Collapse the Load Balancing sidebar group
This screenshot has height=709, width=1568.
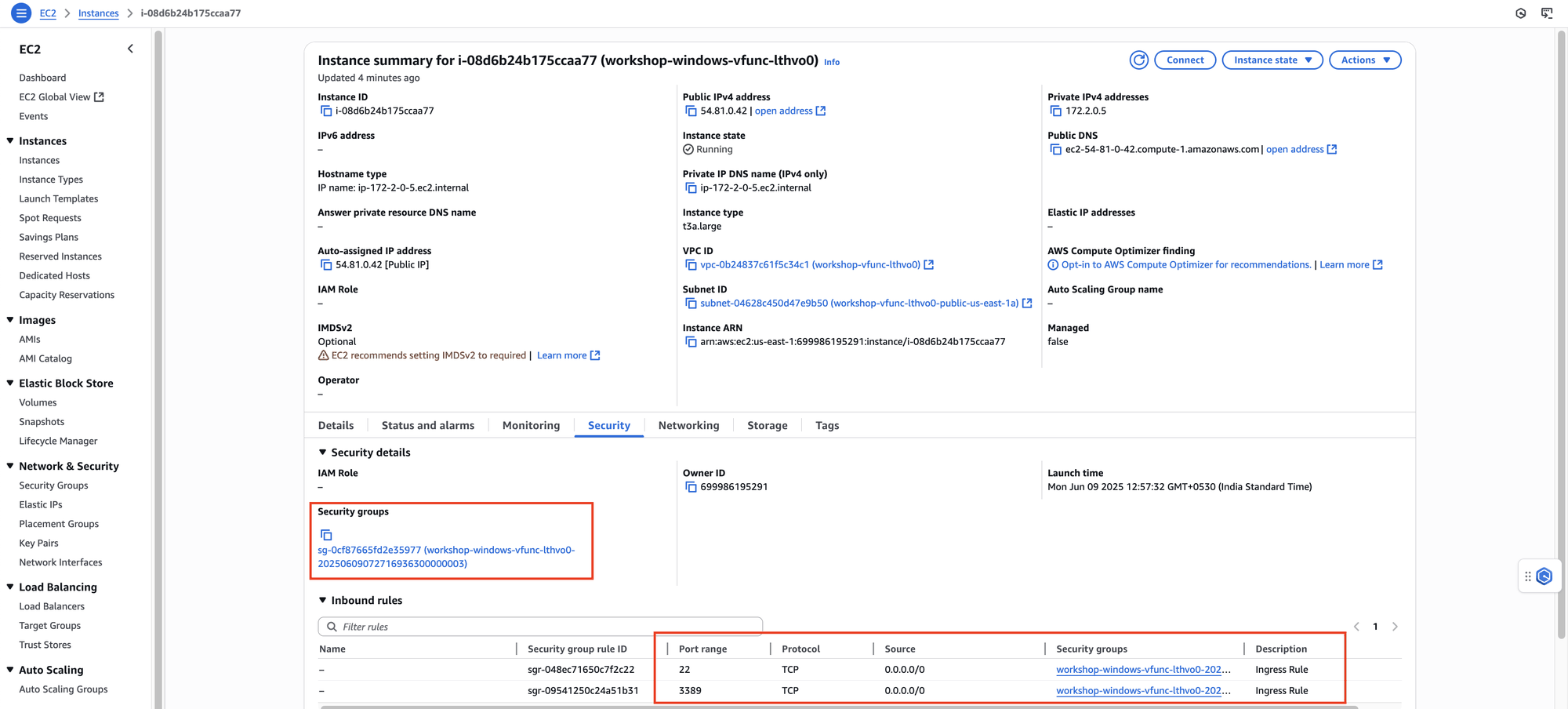[10, 587]
